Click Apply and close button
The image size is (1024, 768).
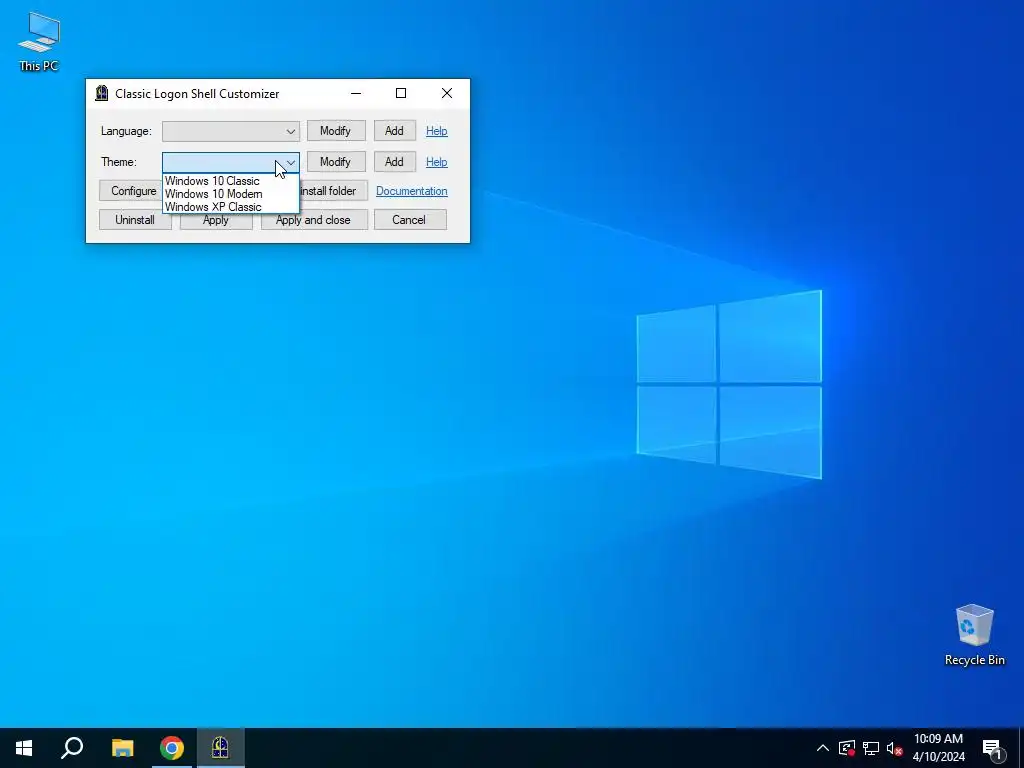(x=314, y=221)
